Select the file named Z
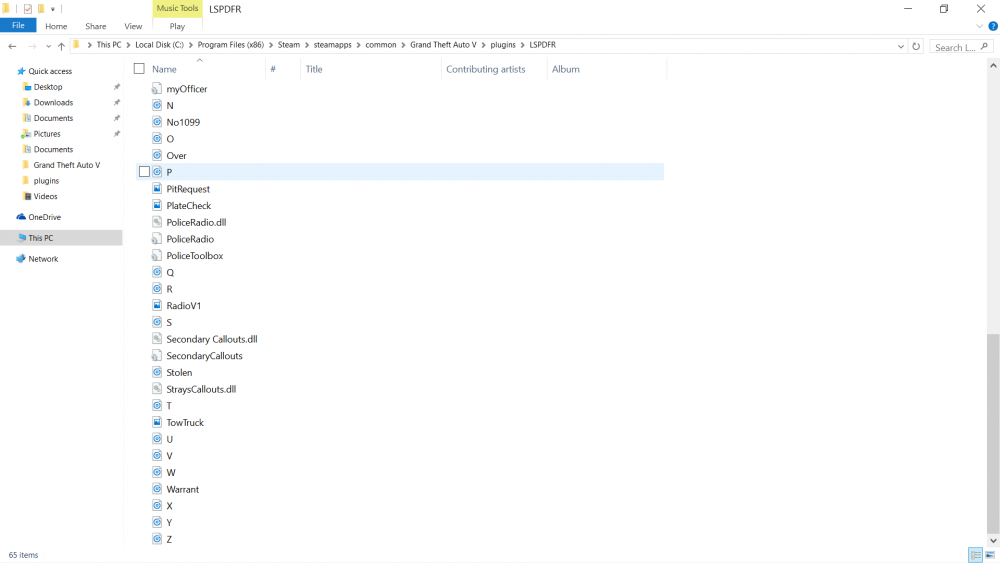 [169, 539]
